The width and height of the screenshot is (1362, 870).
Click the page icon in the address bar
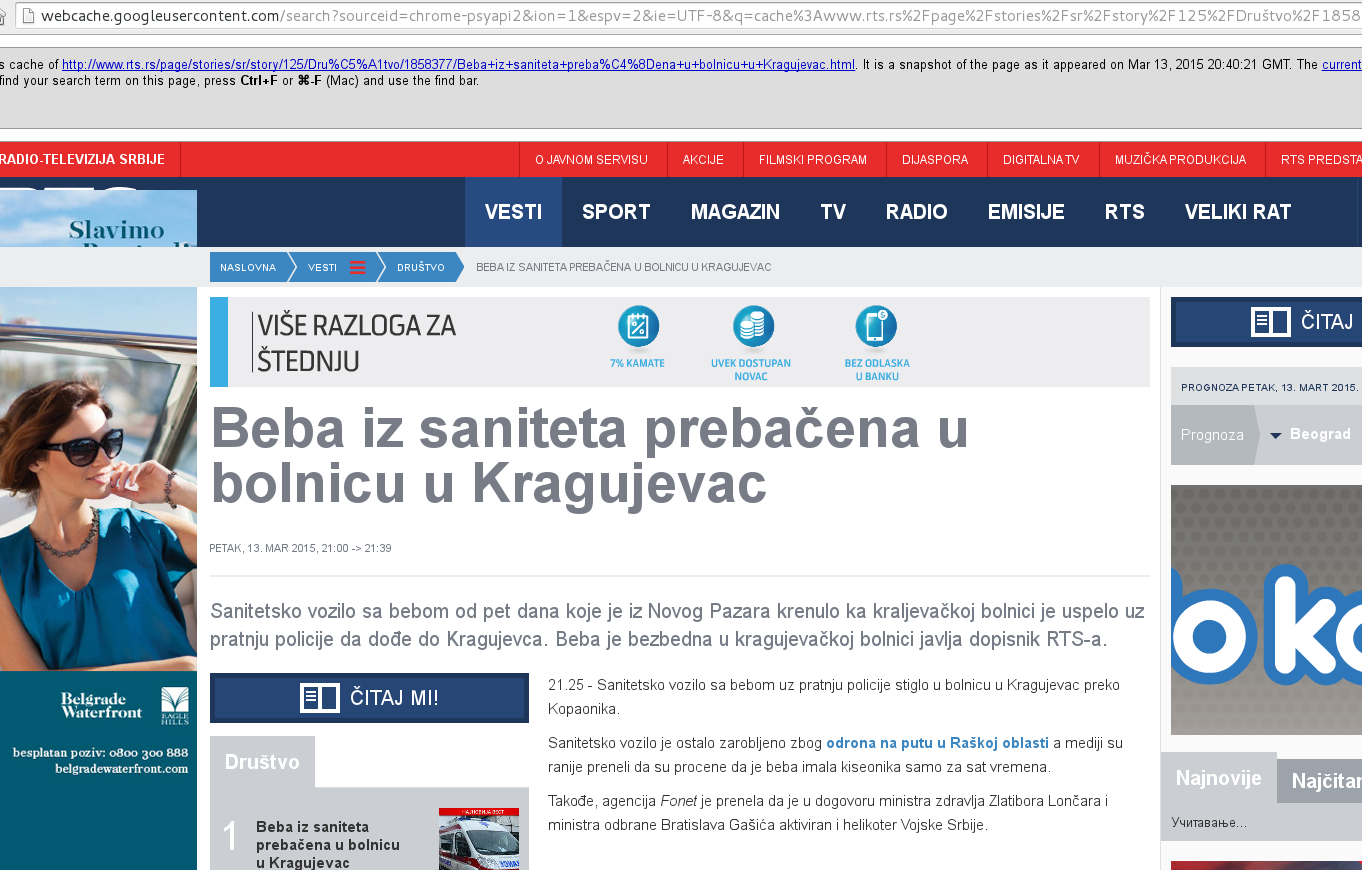coord(27,16)
